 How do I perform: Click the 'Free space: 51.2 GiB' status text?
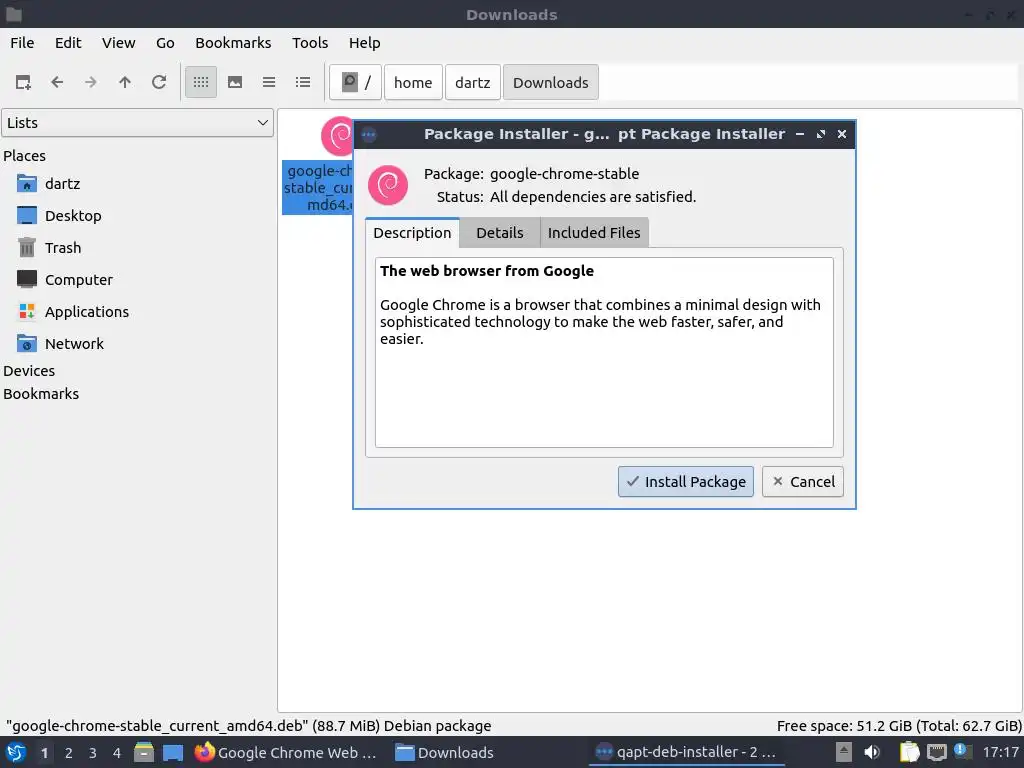pyautogui.click(x=899, y=726)
